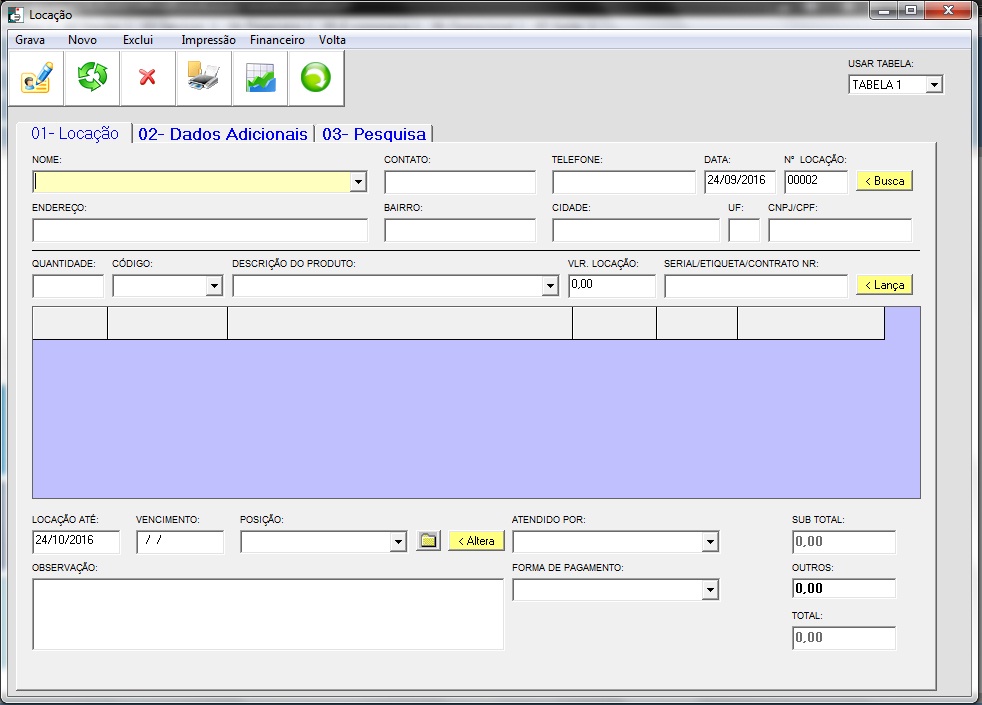Viewport: 982px width, 705px height.
Task: Click the Locação window title bar icon
Action: pos(16,15)
